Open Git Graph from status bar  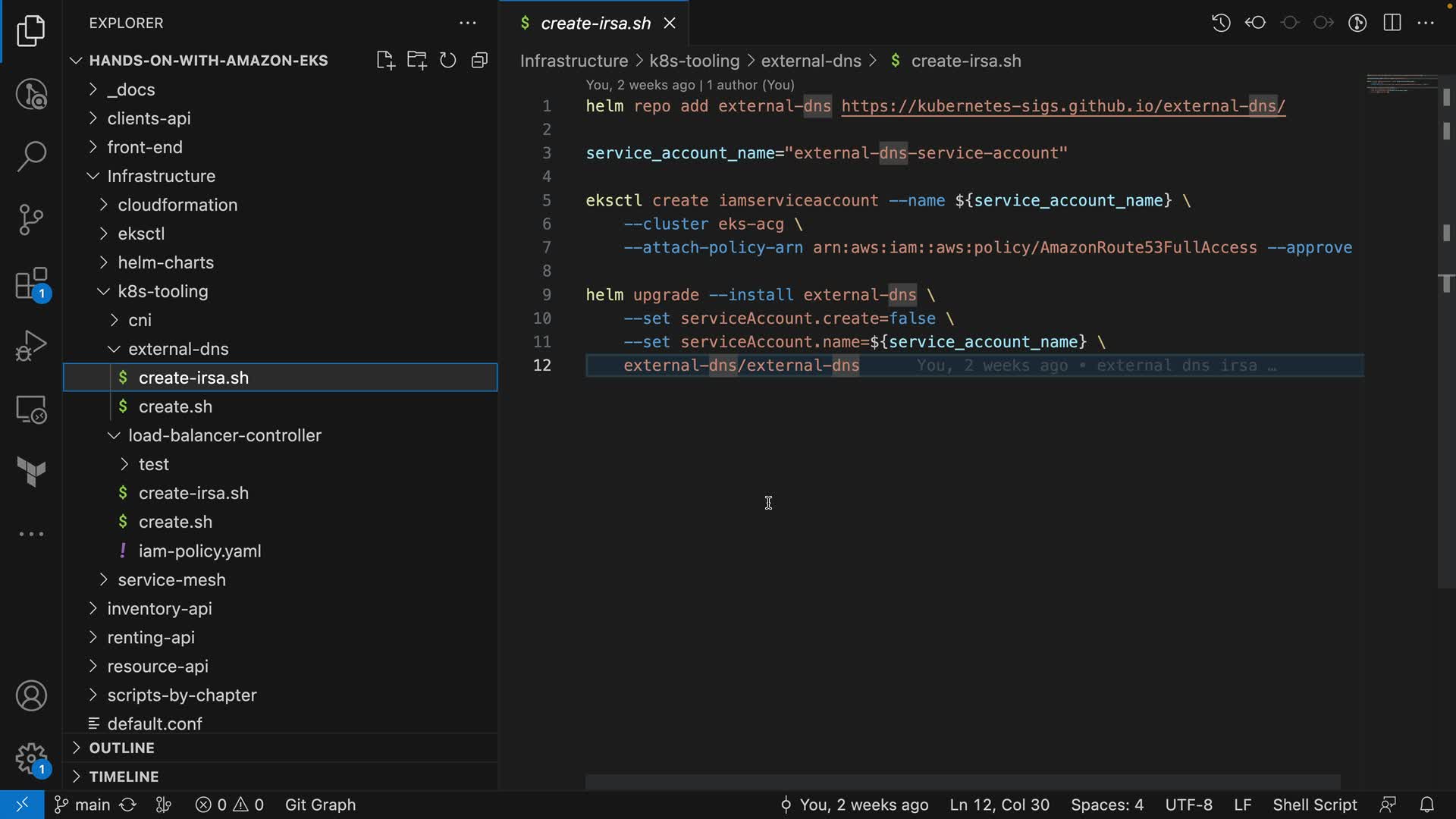tap(320, 805)
